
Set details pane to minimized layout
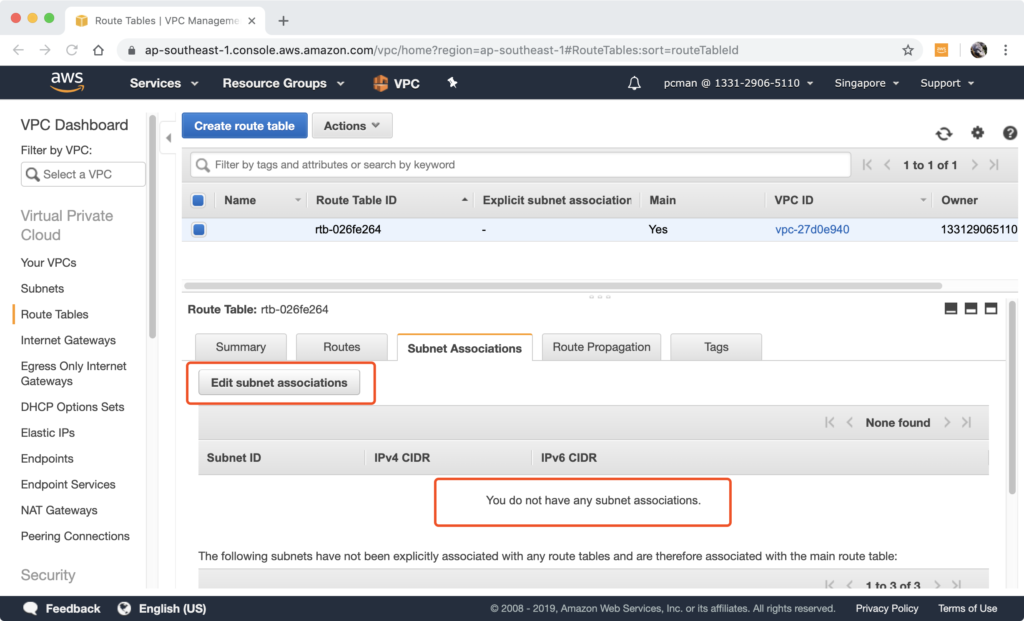(x=951, y=308)
